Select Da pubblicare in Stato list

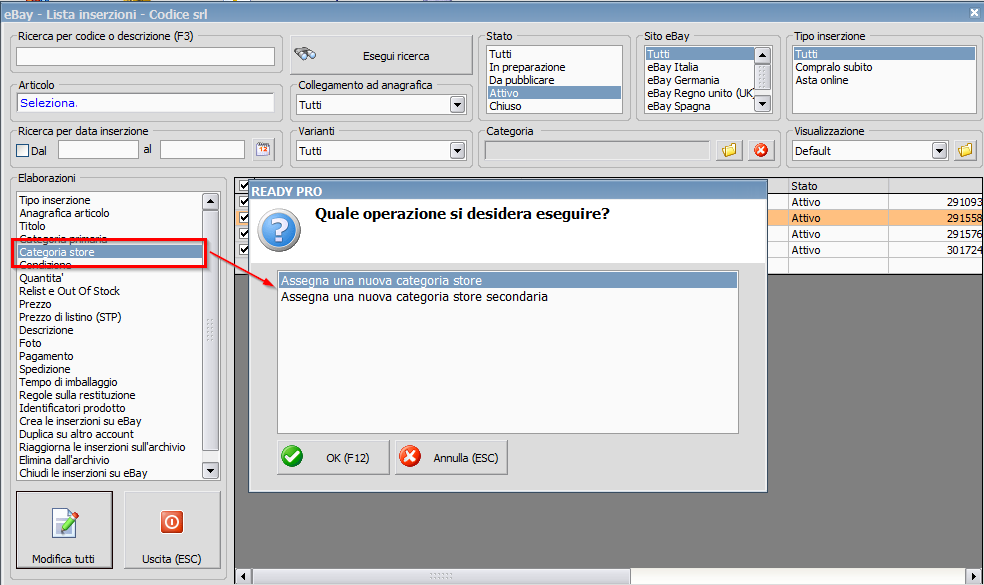(x=521, y=80)
